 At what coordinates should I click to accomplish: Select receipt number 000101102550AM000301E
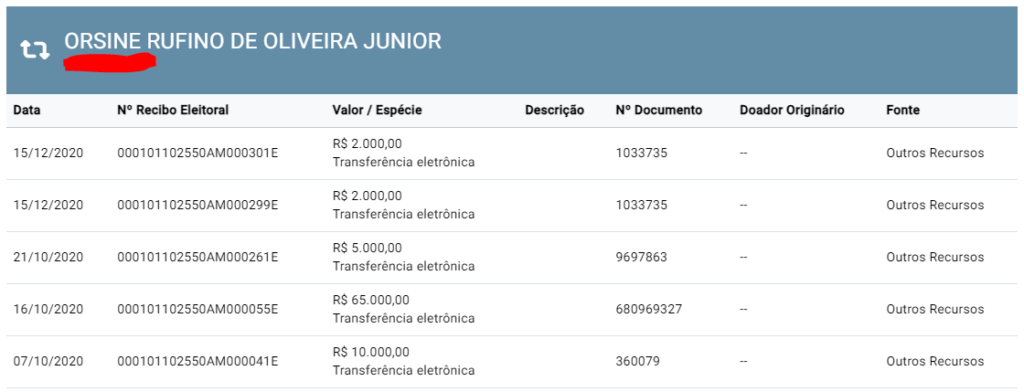[198, 153]
